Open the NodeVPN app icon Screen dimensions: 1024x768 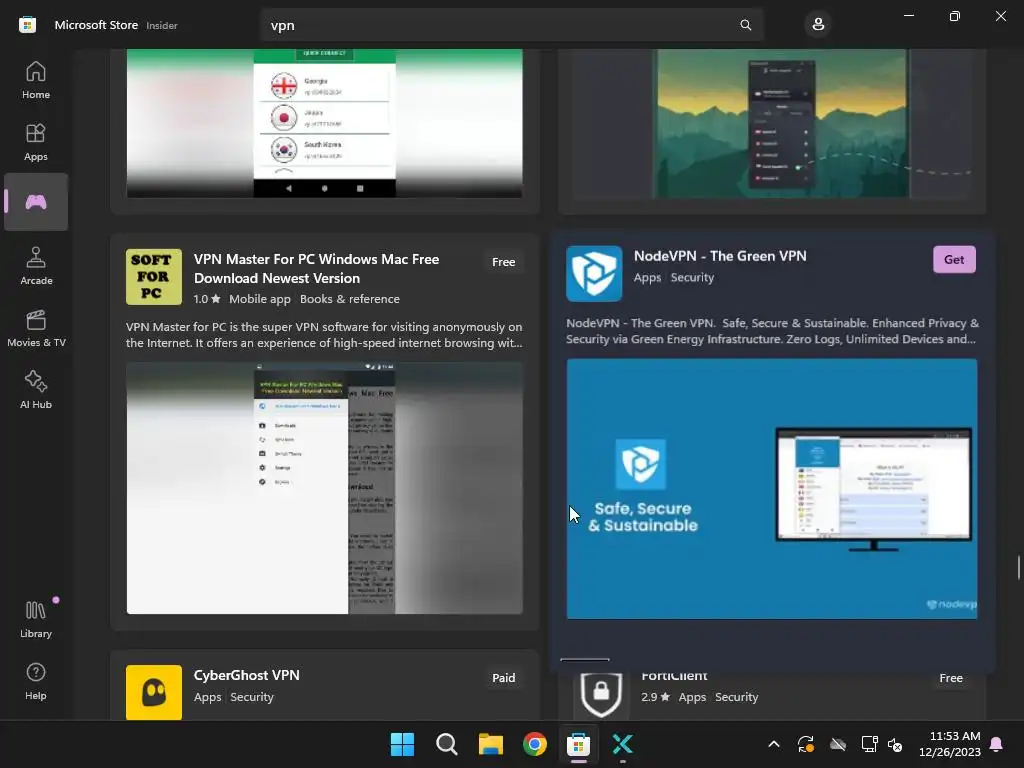point(594,274)
